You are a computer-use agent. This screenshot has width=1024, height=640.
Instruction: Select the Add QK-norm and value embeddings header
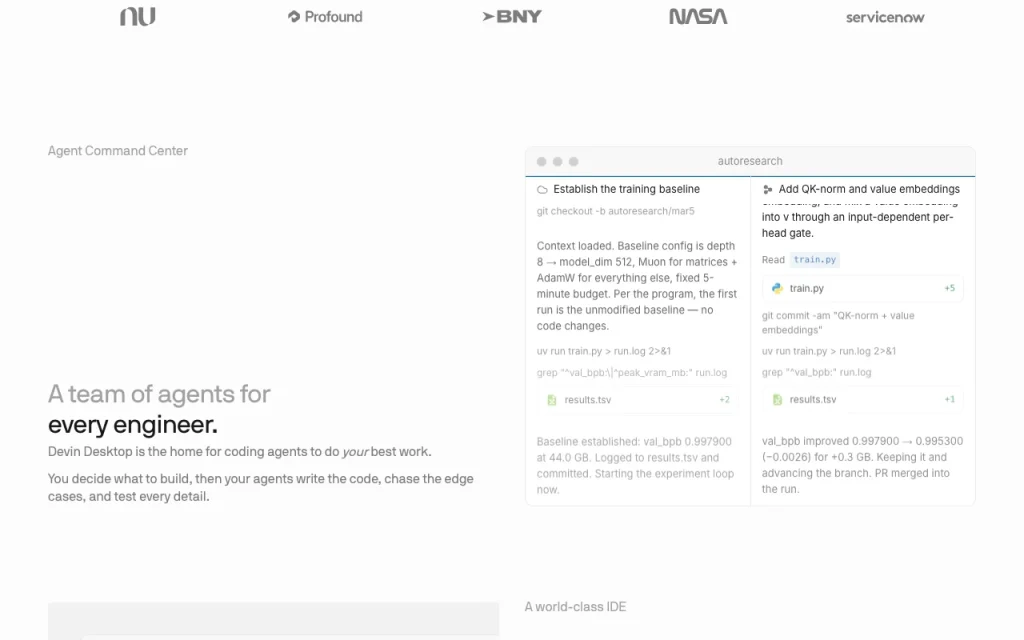click(869, 189)
